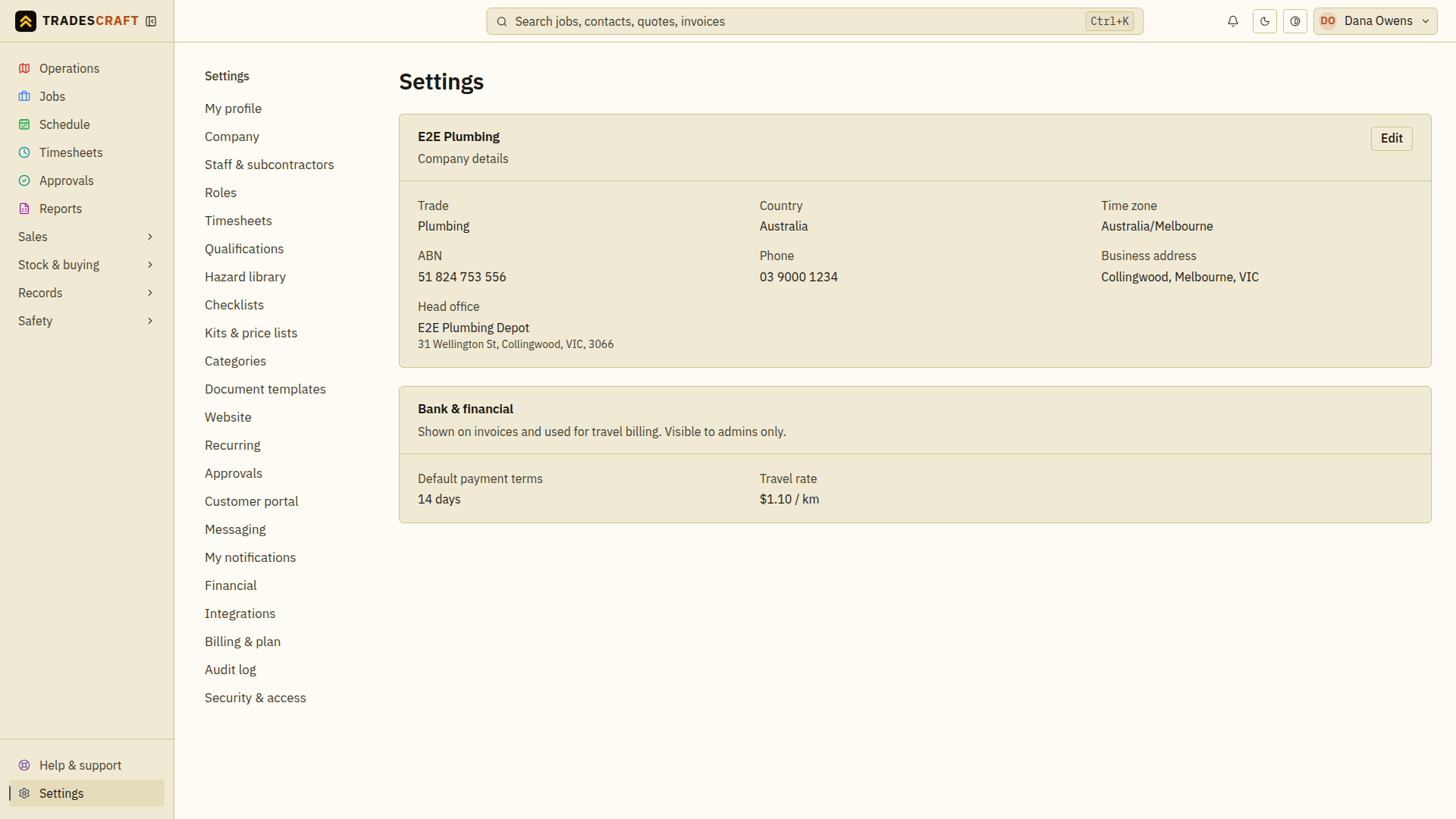Viewport: 1456px width, 819px height.
Task: Open Categories settings
Action: pyautogui.click(x=235, y=361)
